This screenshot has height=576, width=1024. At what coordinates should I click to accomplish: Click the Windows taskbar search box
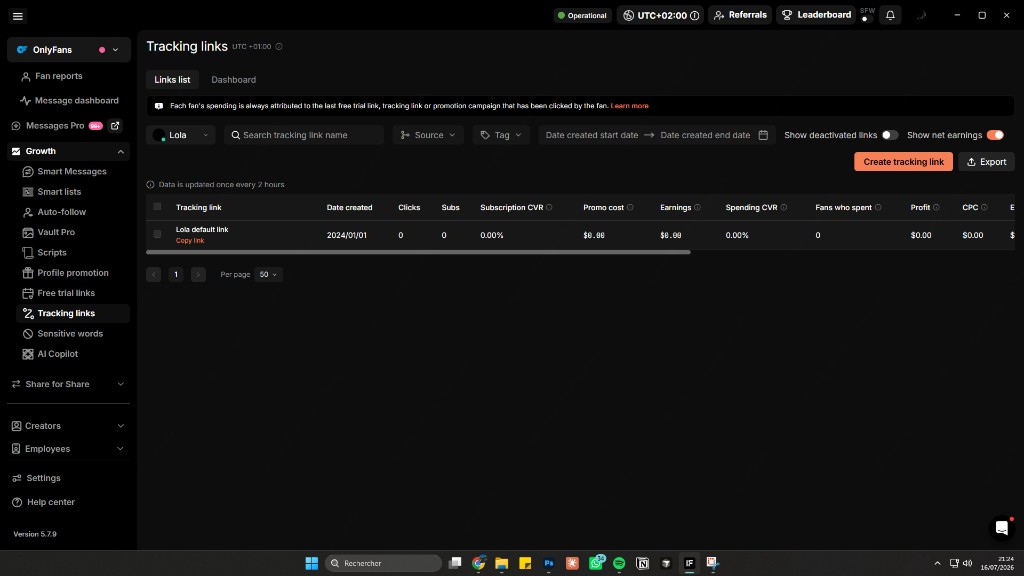coord(383,563)
